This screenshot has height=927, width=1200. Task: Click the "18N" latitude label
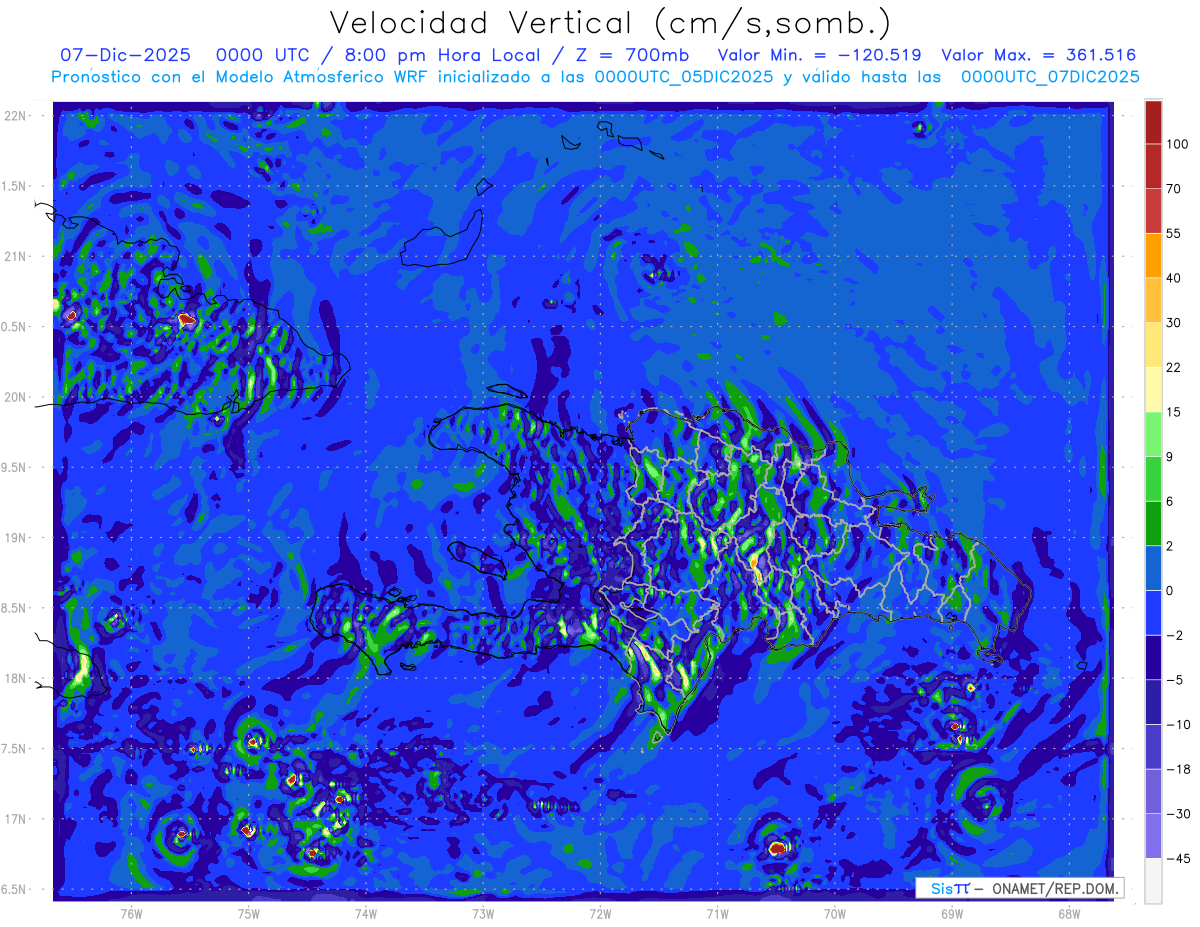coord(15,679)
